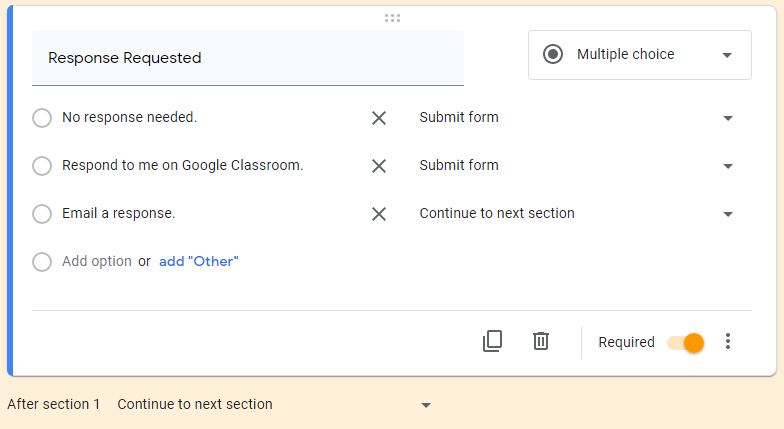Grab the drag handle at card top
The width and height of the screenshot is (784, 429).
(x=392, y=18)
